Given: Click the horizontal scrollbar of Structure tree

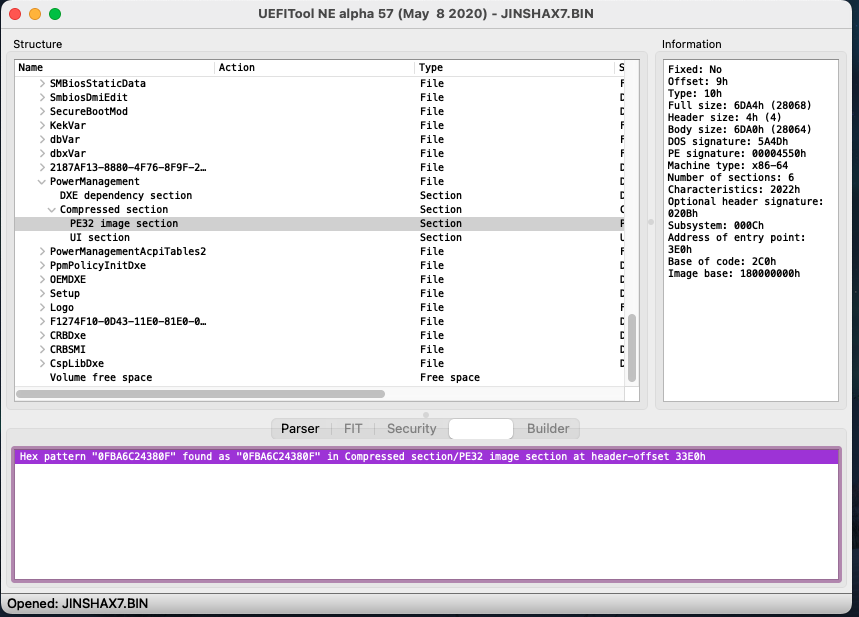Looking at the screenshot, I should [x=201, y=394].
